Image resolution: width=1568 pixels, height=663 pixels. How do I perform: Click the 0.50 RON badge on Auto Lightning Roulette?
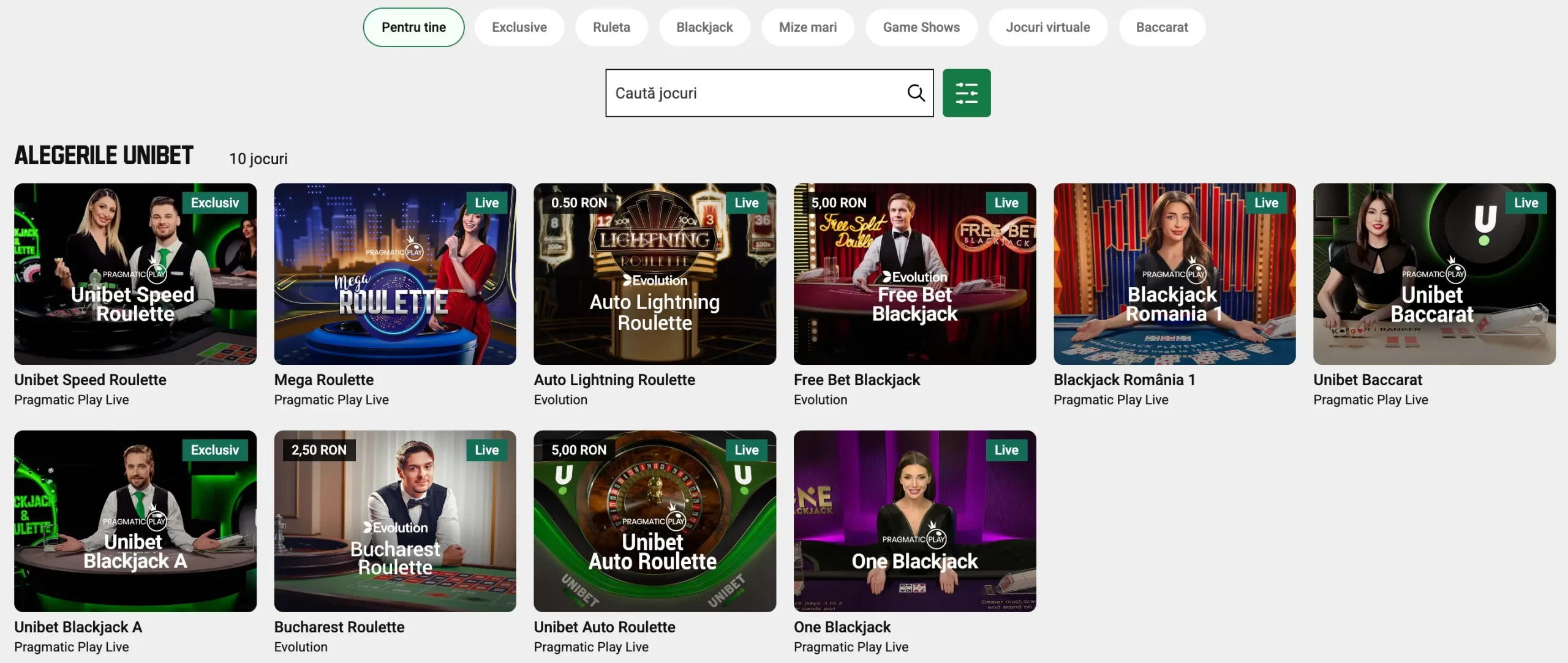579,203
